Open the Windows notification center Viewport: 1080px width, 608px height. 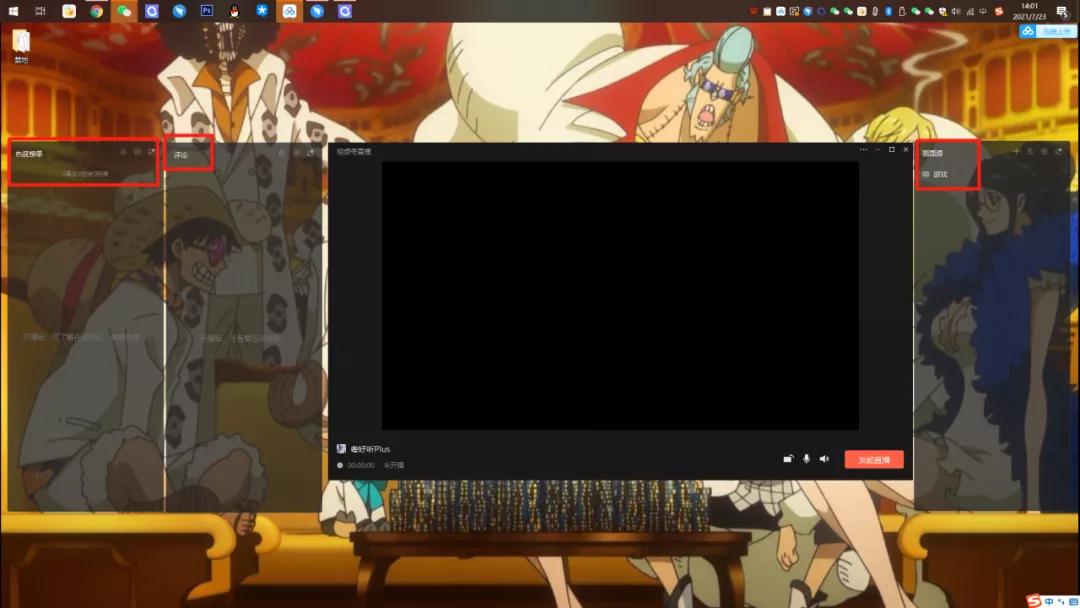(x=1063, y=11)
